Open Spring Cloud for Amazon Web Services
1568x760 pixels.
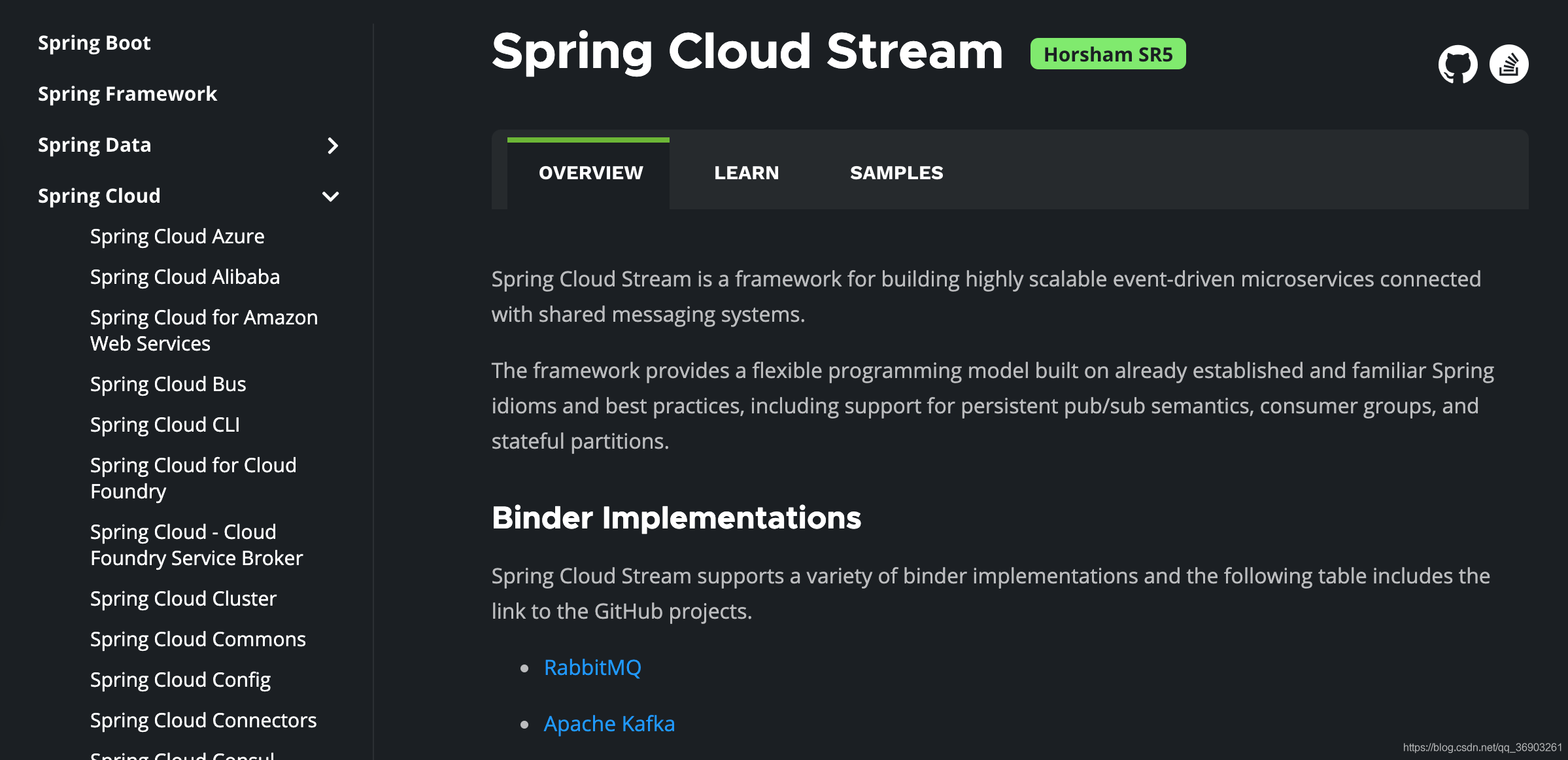(203, 330)
